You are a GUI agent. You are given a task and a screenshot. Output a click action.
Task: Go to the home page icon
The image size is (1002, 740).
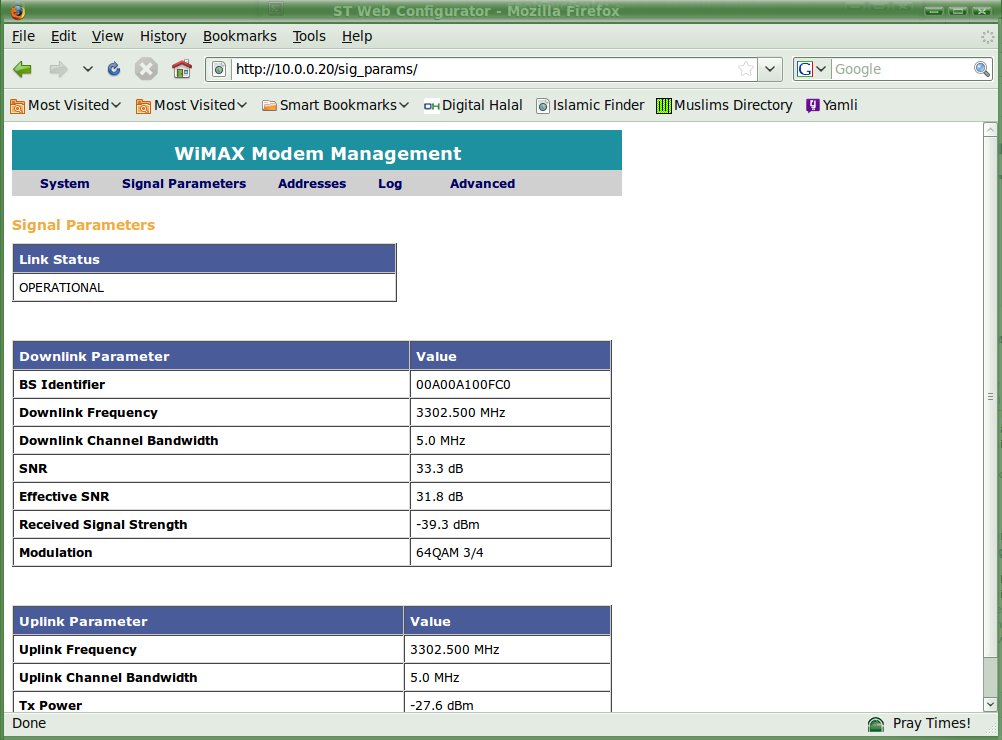point(182,68)
